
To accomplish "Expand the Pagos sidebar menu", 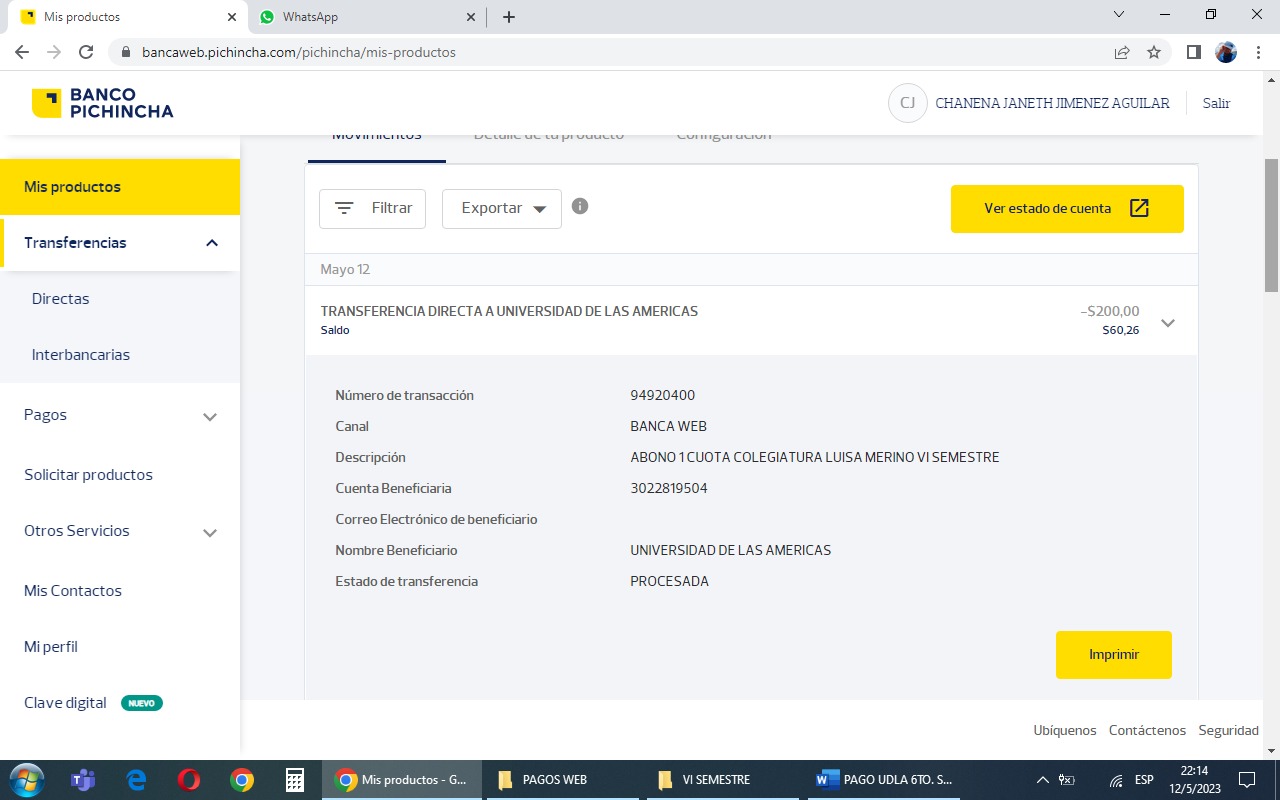I will pyautogui.click(x=210, y=416).
